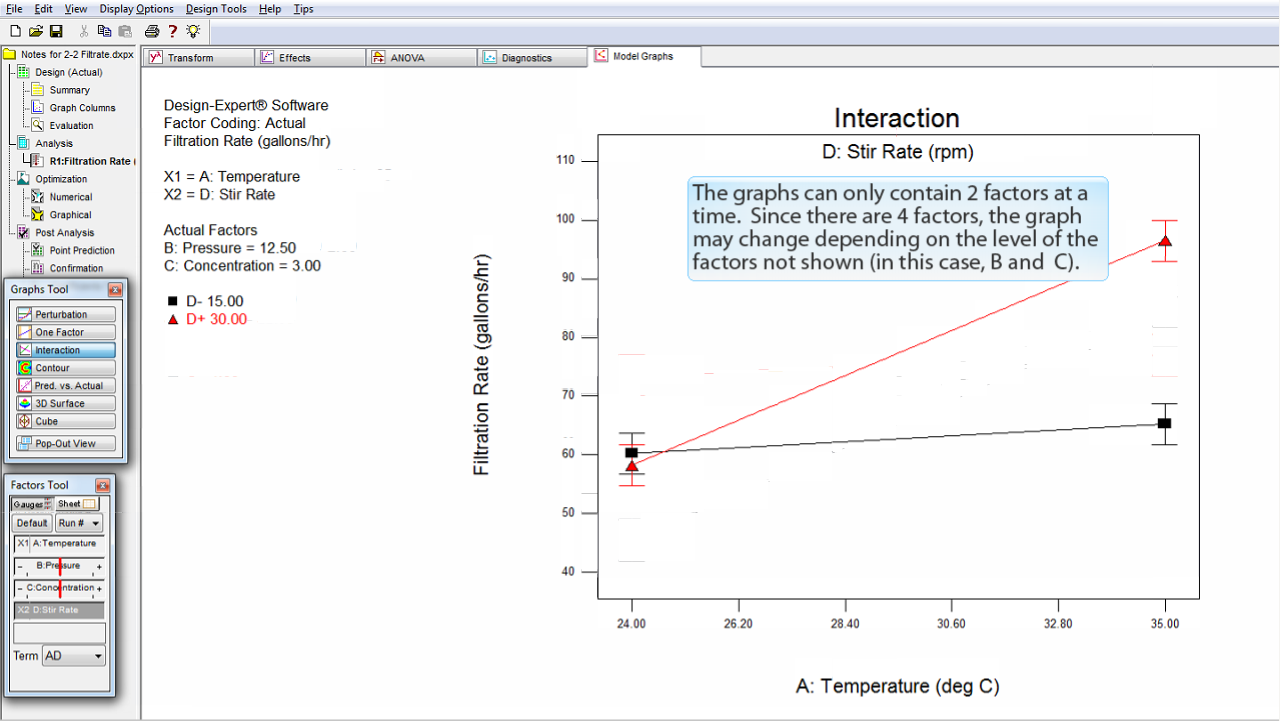Click red triangle data point at 35.00

(x=1164, y=241)
